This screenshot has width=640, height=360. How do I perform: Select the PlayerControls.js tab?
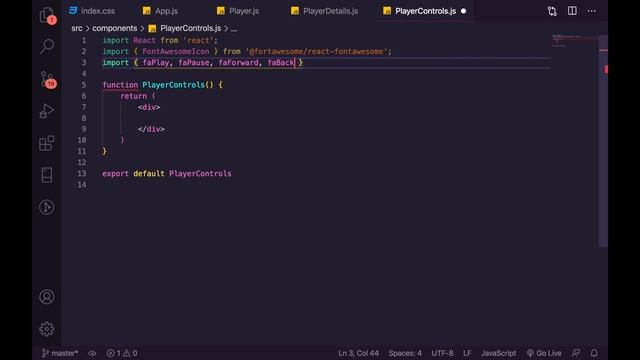click(x=425, y=11)
